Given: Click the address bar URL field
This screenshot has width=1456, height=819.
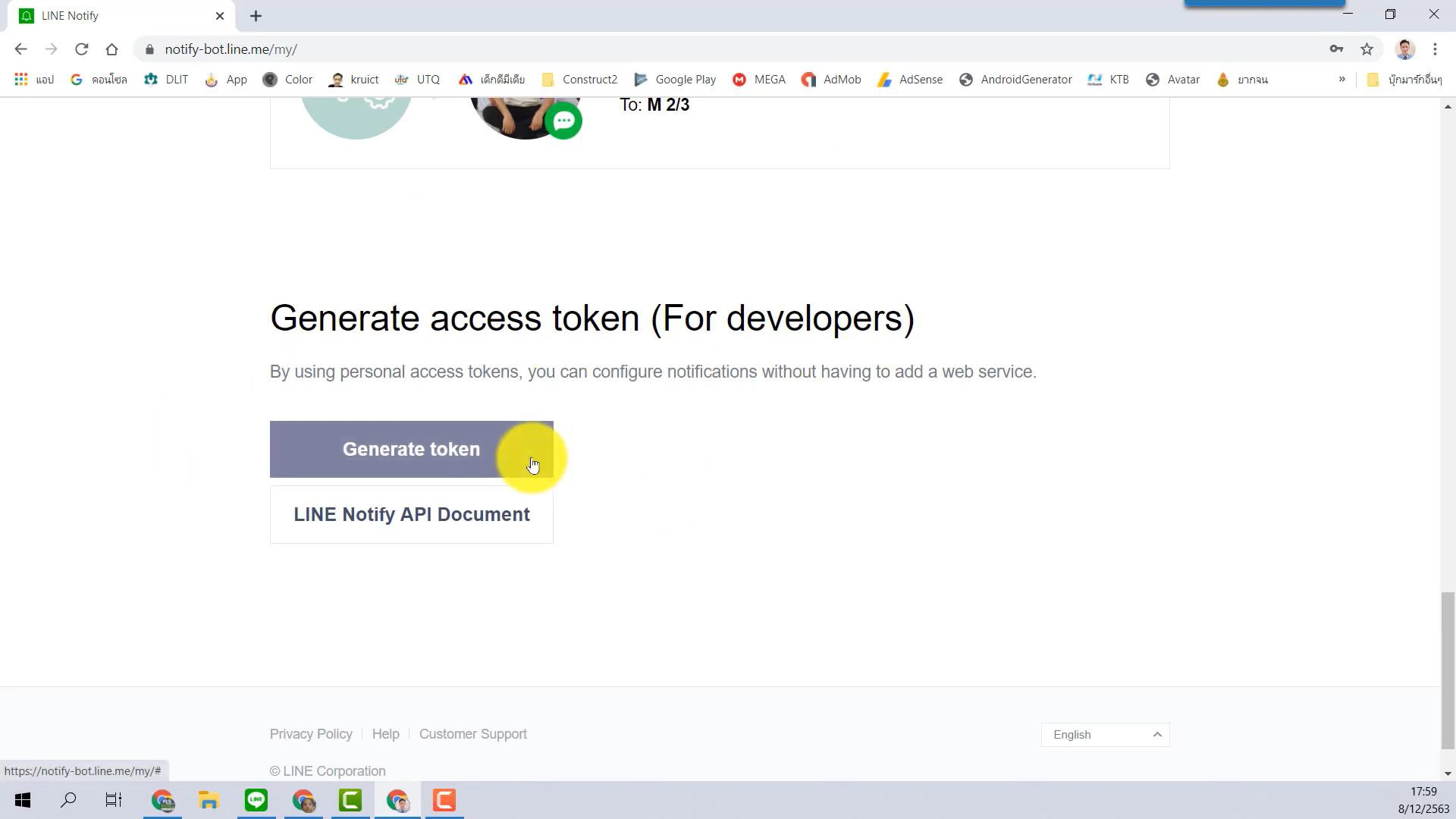Looking at the screenshot, I should point(728,49).
